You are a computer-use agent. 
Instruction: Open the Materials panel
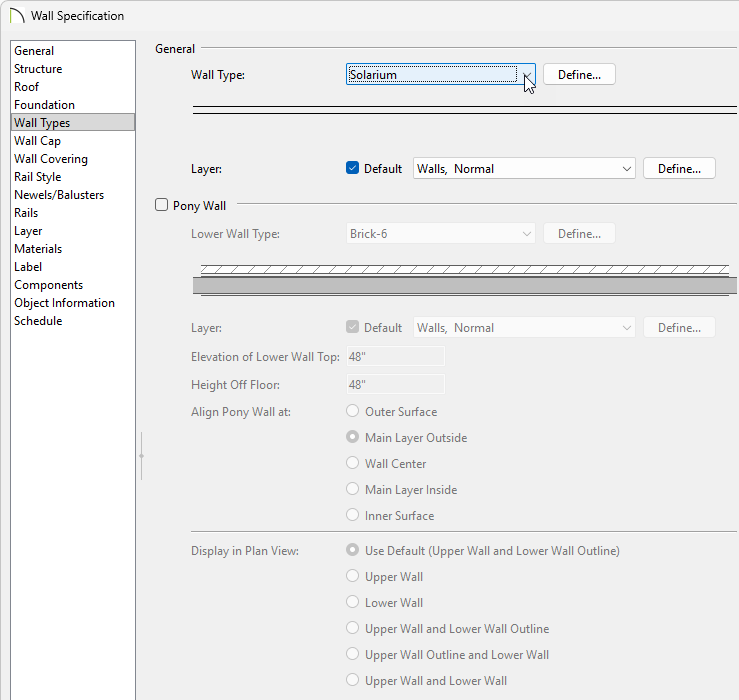coord(38,249)
